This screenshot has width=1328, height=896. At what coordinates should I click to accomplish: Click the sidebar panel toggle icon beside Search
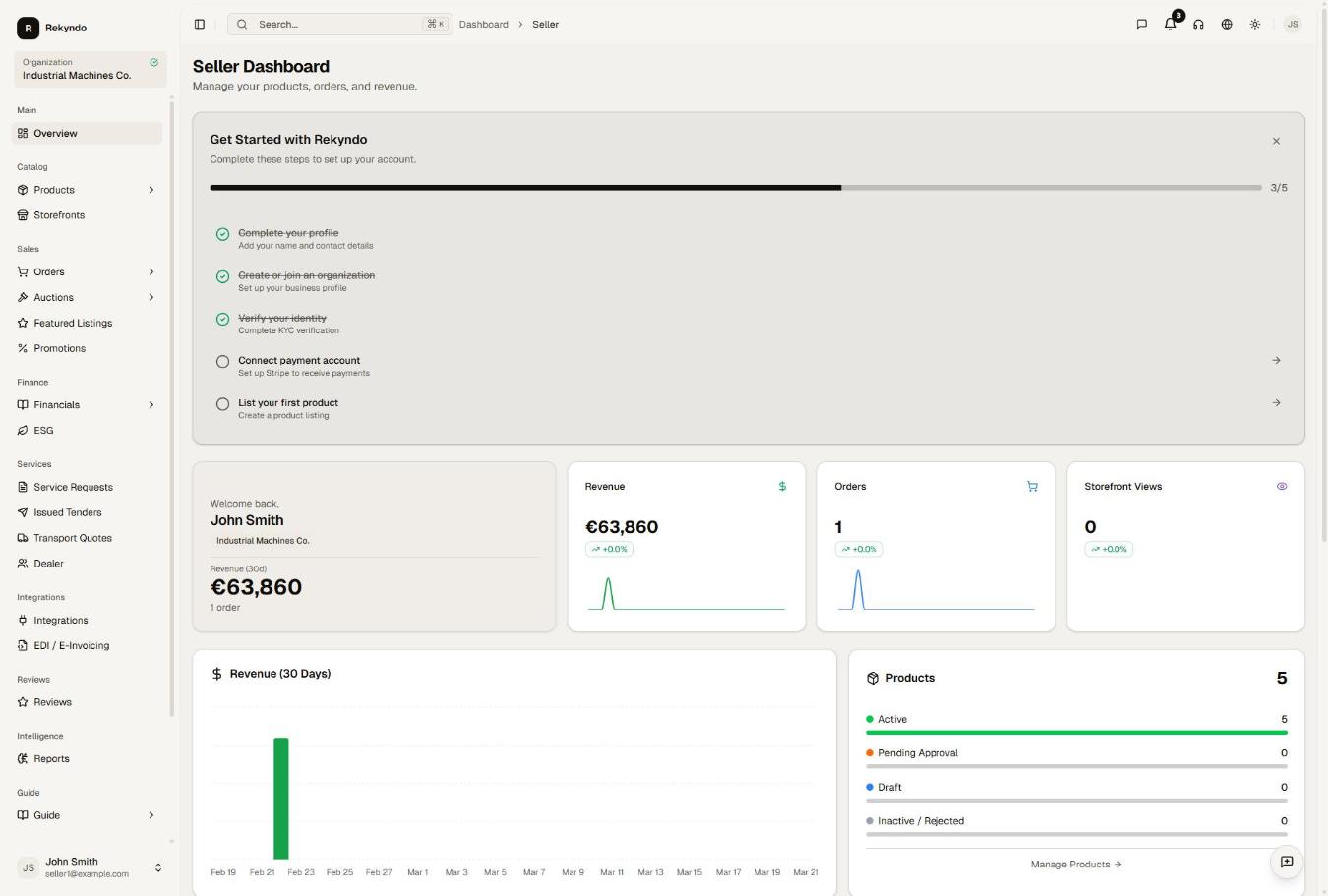pyautogui.click(x=200, y=24)
